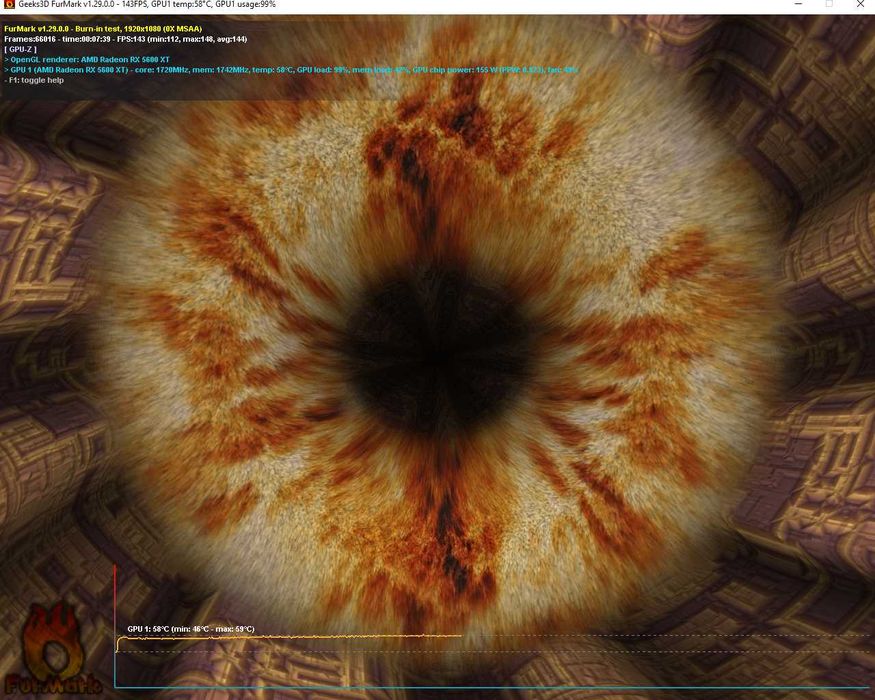Viewport: 875px width, 700px height.
Task: Click the 'FurMark v1.29.0.0 - Burn-in test' line
Action: tap(103, 29)
